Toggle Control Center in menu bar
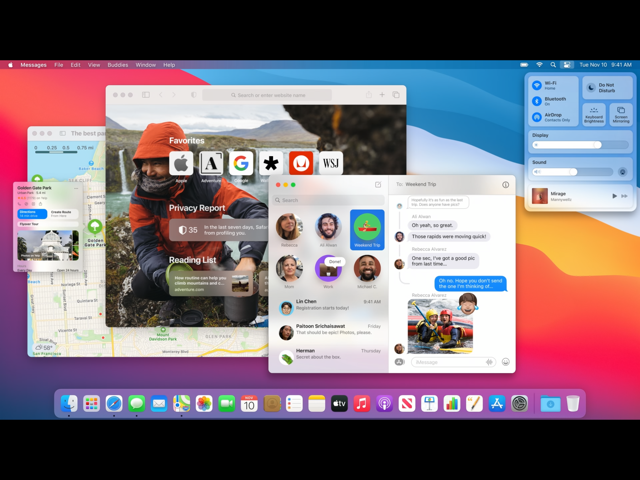Viewport: 640px width, 480px height. point(567,65)
